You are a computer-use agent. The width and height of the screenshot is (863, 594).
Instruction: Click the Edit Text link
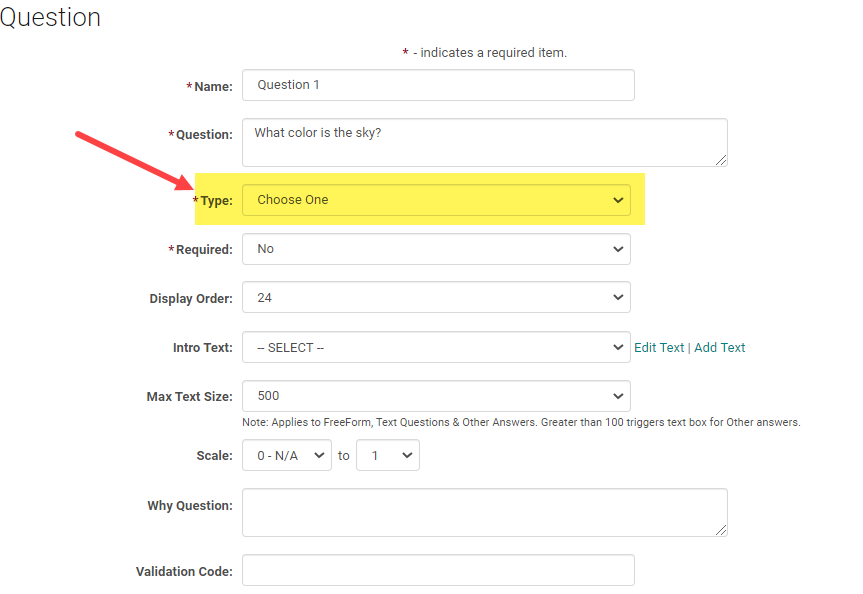pos(659,348)
